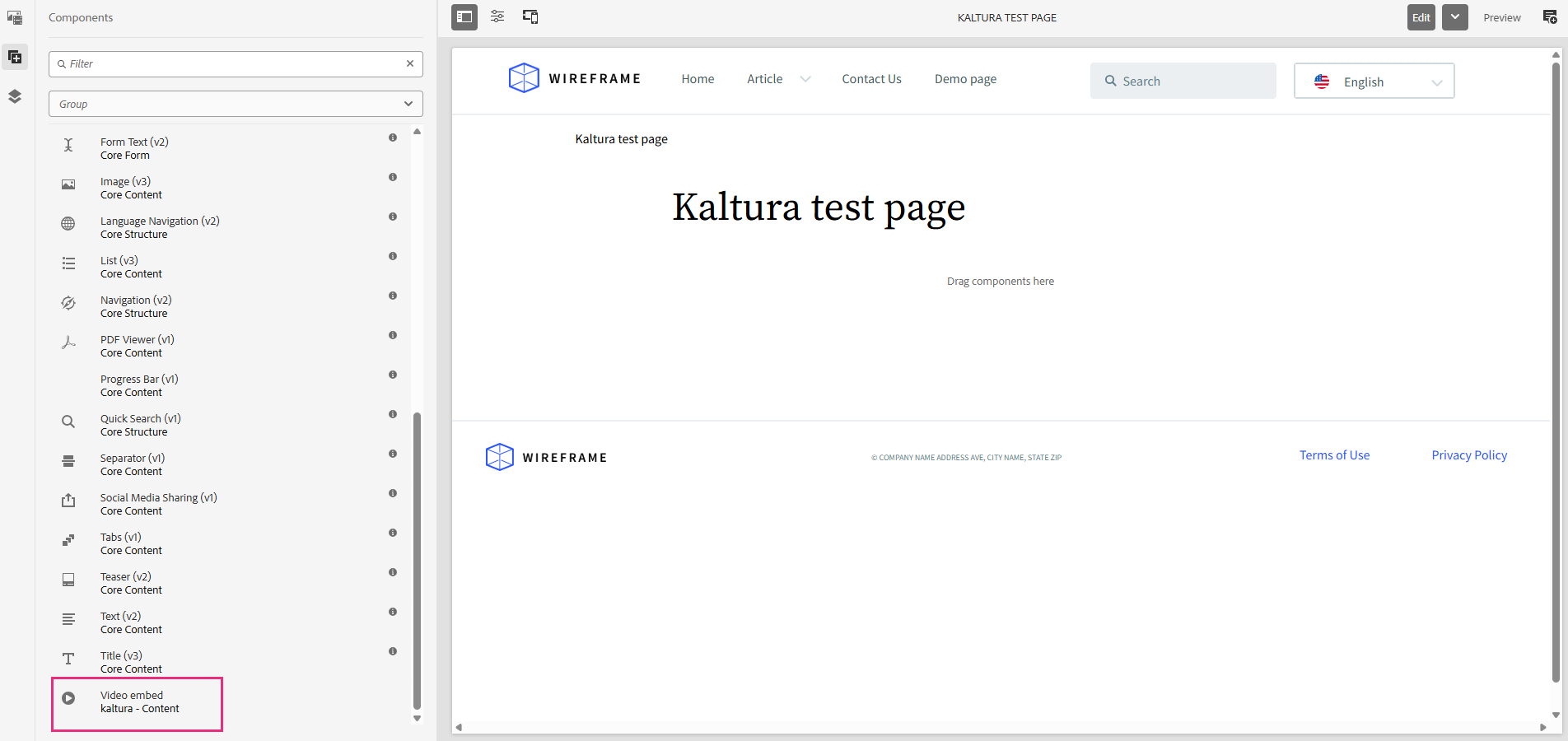This screenshot has height=741, width=1568.
Task: Select the Quick Search magnifier icon
Action: tap(68, 422)
